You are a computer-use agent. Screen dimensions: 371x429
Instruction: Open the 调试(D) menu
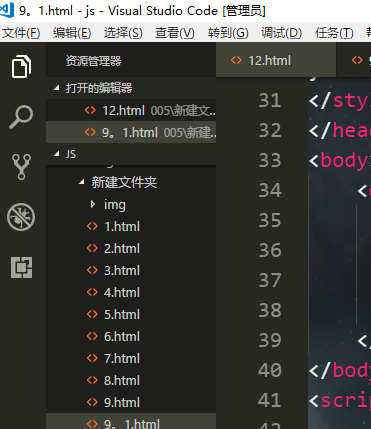281,33
